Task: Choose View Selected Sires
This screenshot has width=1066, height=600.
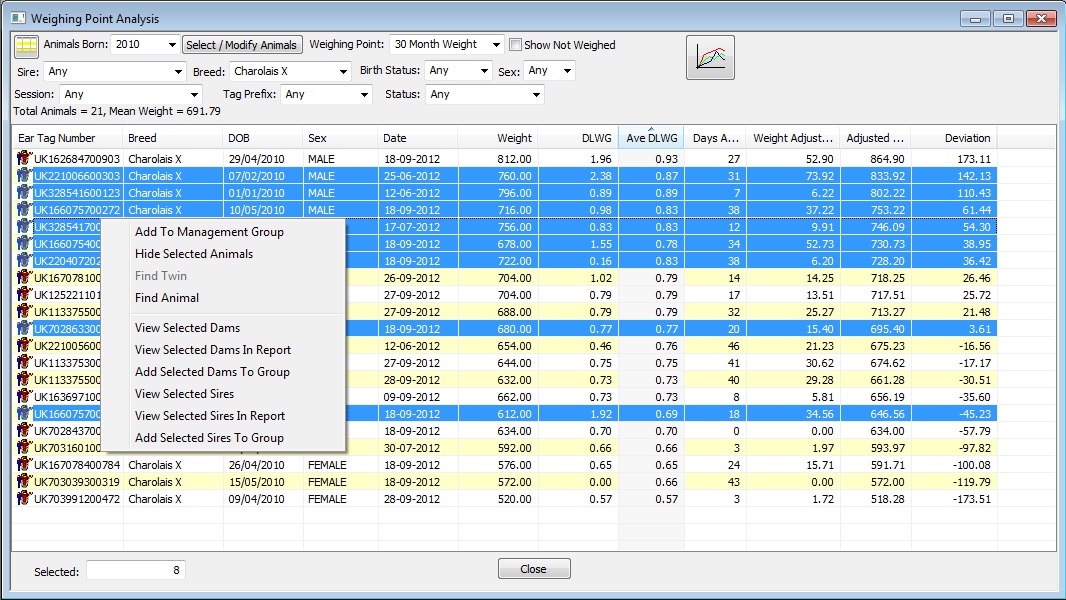Action: [x=184, y=394]
